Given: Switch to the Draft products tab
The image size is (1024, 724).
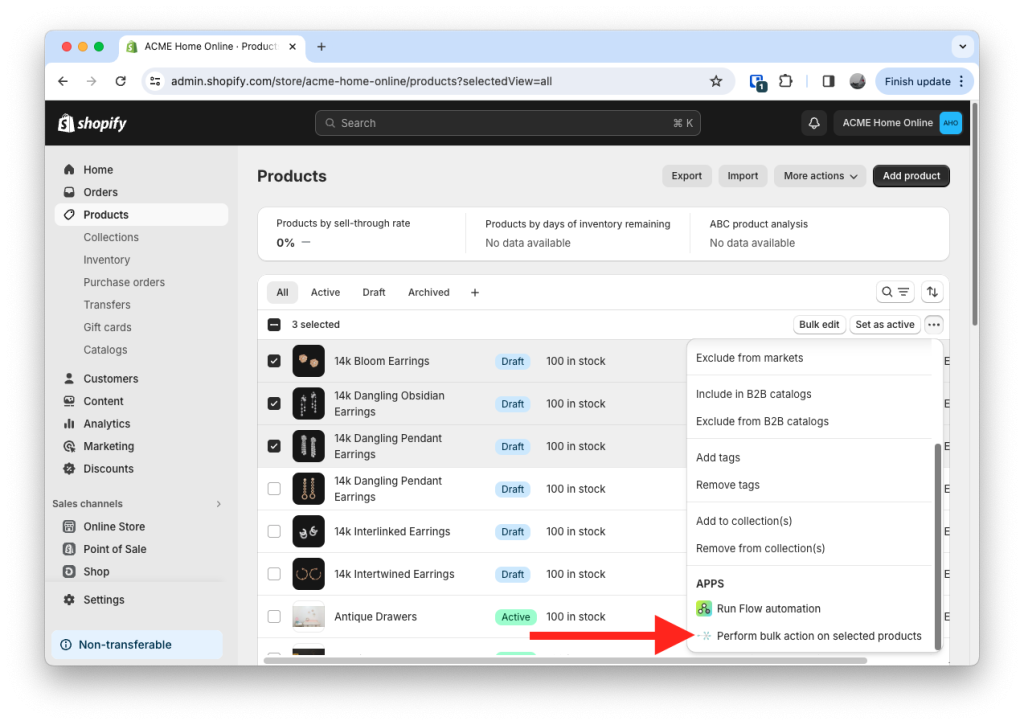Looking at the screenshot, I should click(x=373, y=291).
